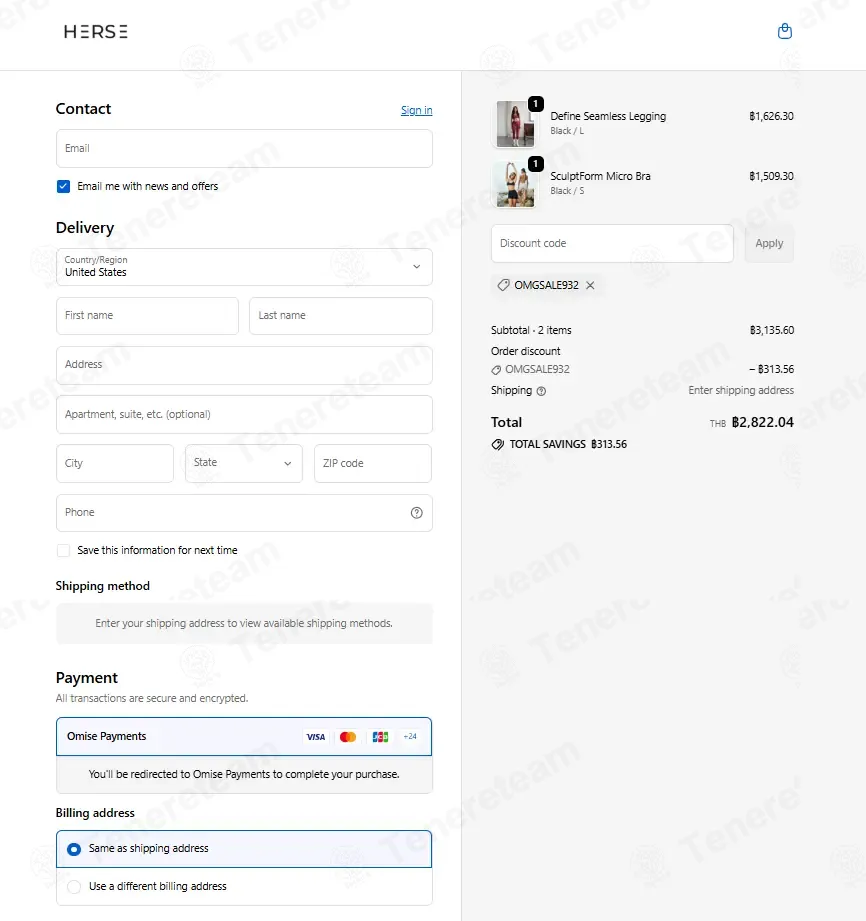Click the JCB card icon

point(380,737)
